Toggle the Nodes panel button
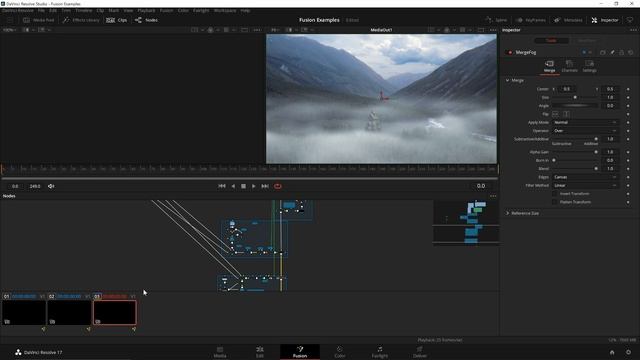The width and height of the screenshot is (640, 360). [x=146, y=20]
